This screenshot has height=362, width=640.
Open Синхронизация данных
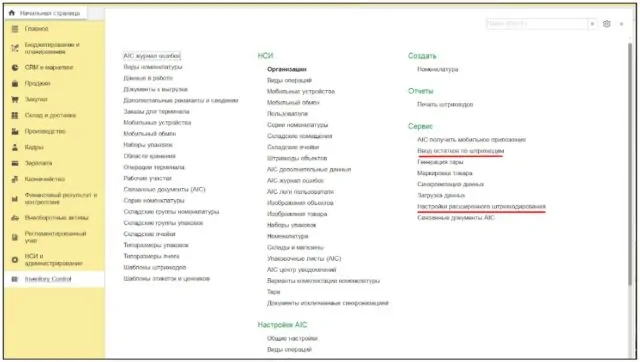coord(451,184)
